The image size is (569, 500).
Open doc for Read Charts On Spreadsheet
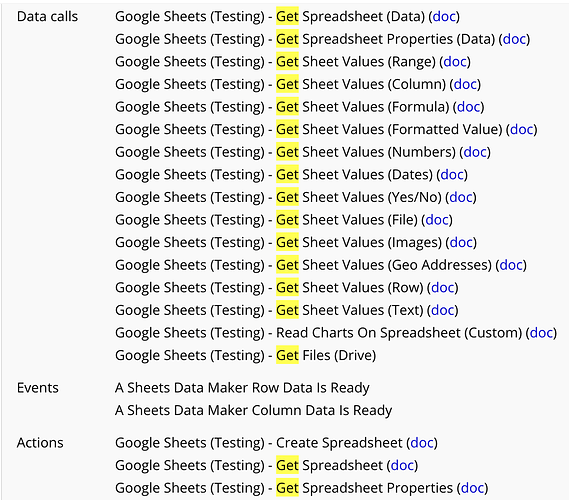click(x=541, y=332)
